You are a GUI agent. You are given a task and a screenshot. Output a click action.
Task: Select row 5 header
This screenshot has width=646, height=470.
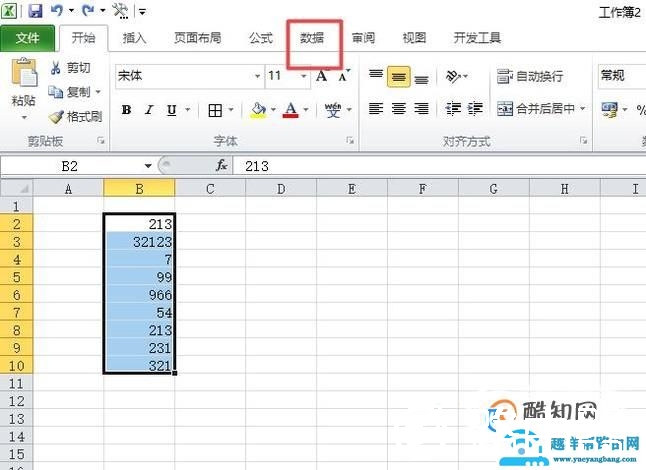[16, 277]
